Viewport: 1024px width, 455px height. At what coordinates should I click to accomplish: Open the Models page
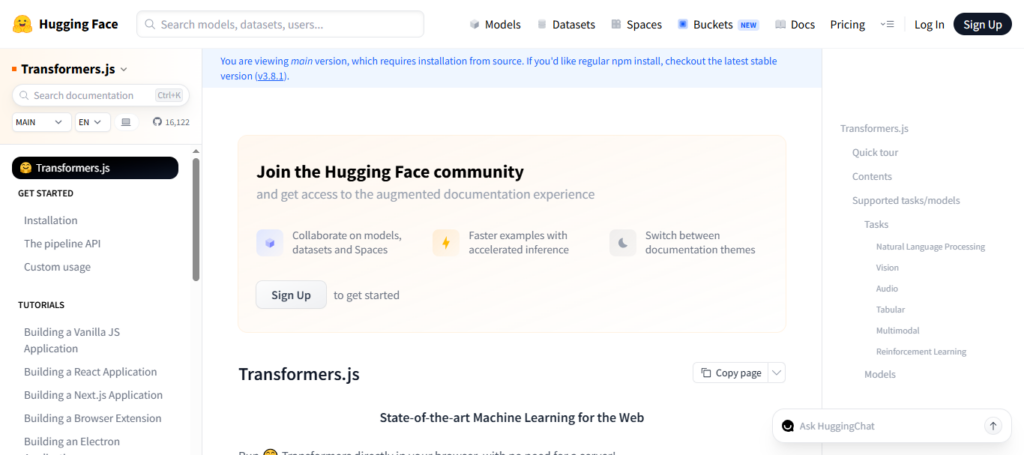[x=495, y=25]
